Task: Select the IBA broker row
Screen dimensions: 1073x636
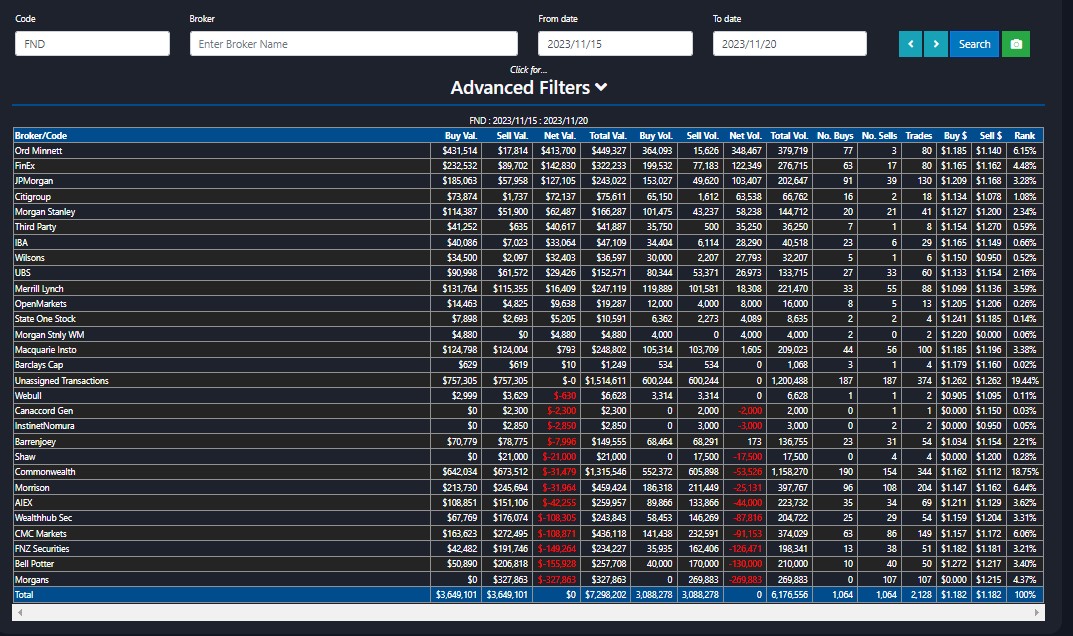Action: tap(528, 242)
